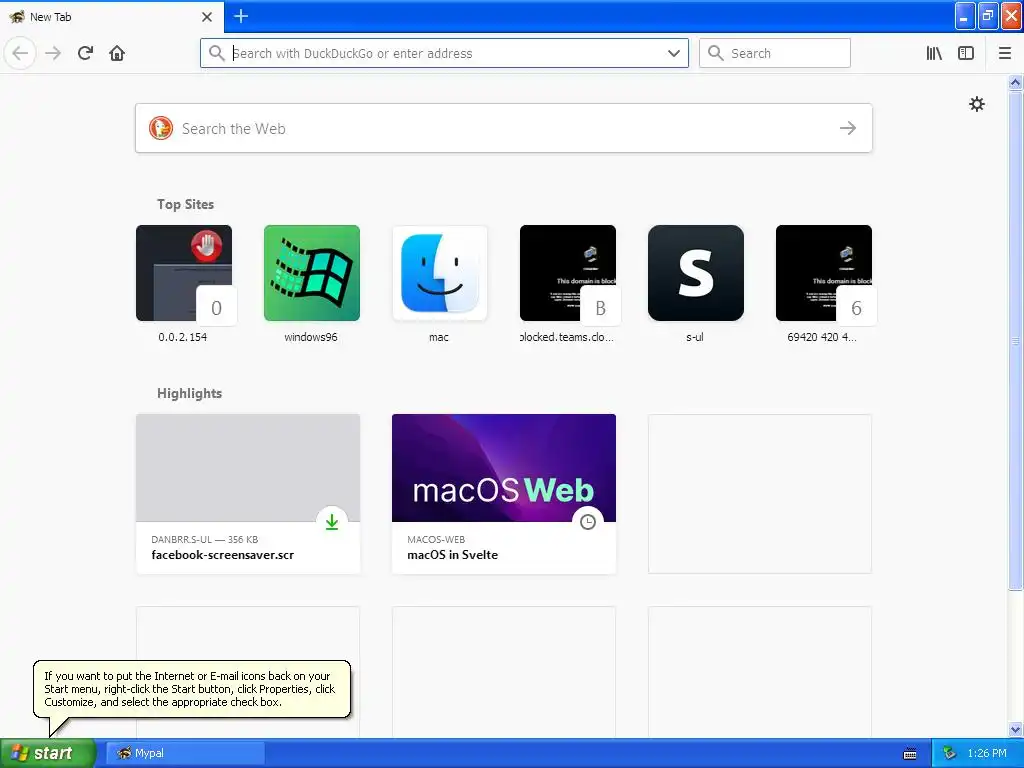Open the Library bookshelf icon
Image resolution: width=1024 pixels, height=768 pixels.
click(x=934, y=53)
